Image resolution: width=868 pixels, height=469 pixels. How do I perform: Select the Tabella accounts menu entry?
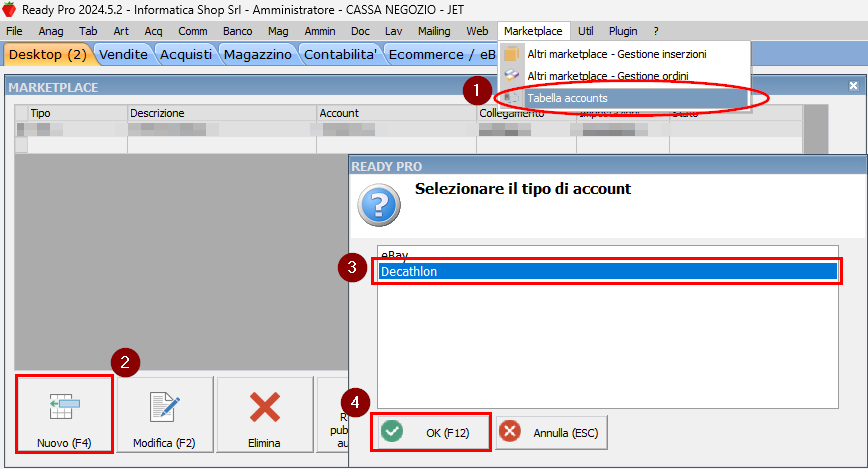pos(624,98)
